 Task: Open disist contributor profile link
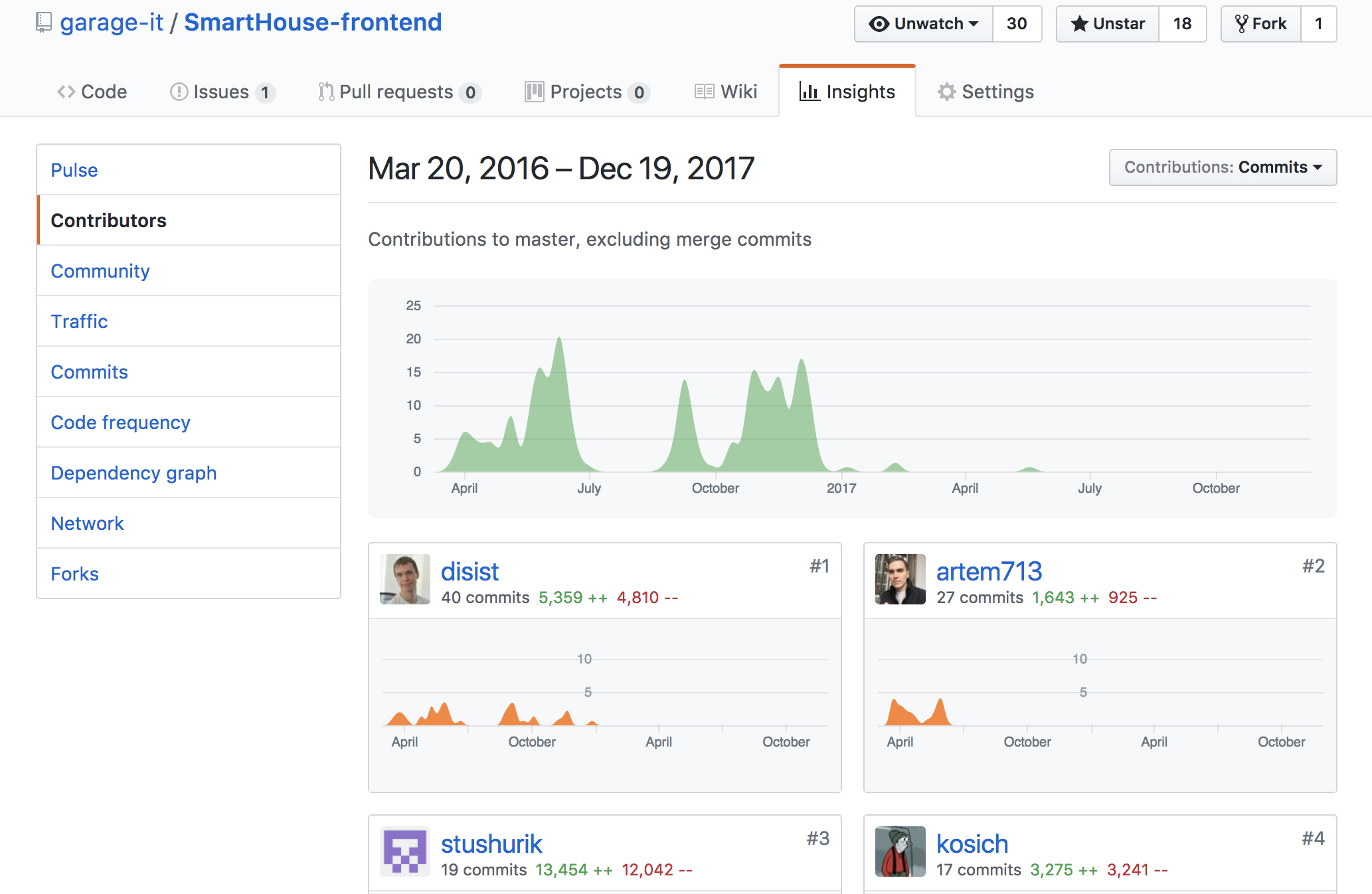[x=470, y=571]
